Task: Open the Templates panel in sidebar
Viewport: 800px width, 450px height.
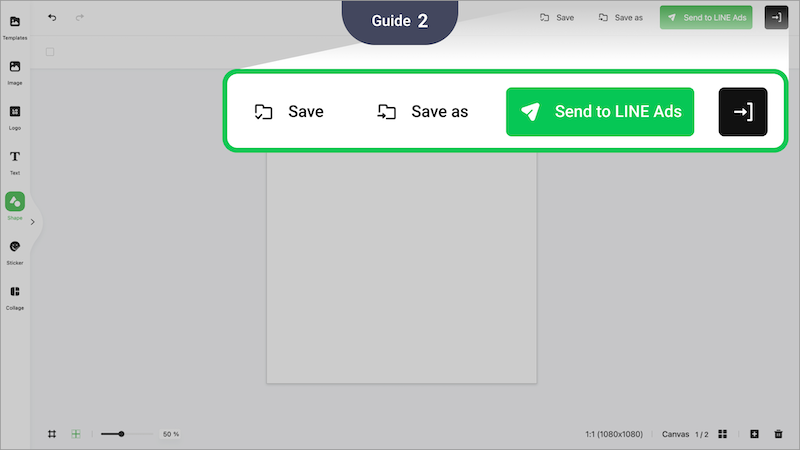Action: 15,26
